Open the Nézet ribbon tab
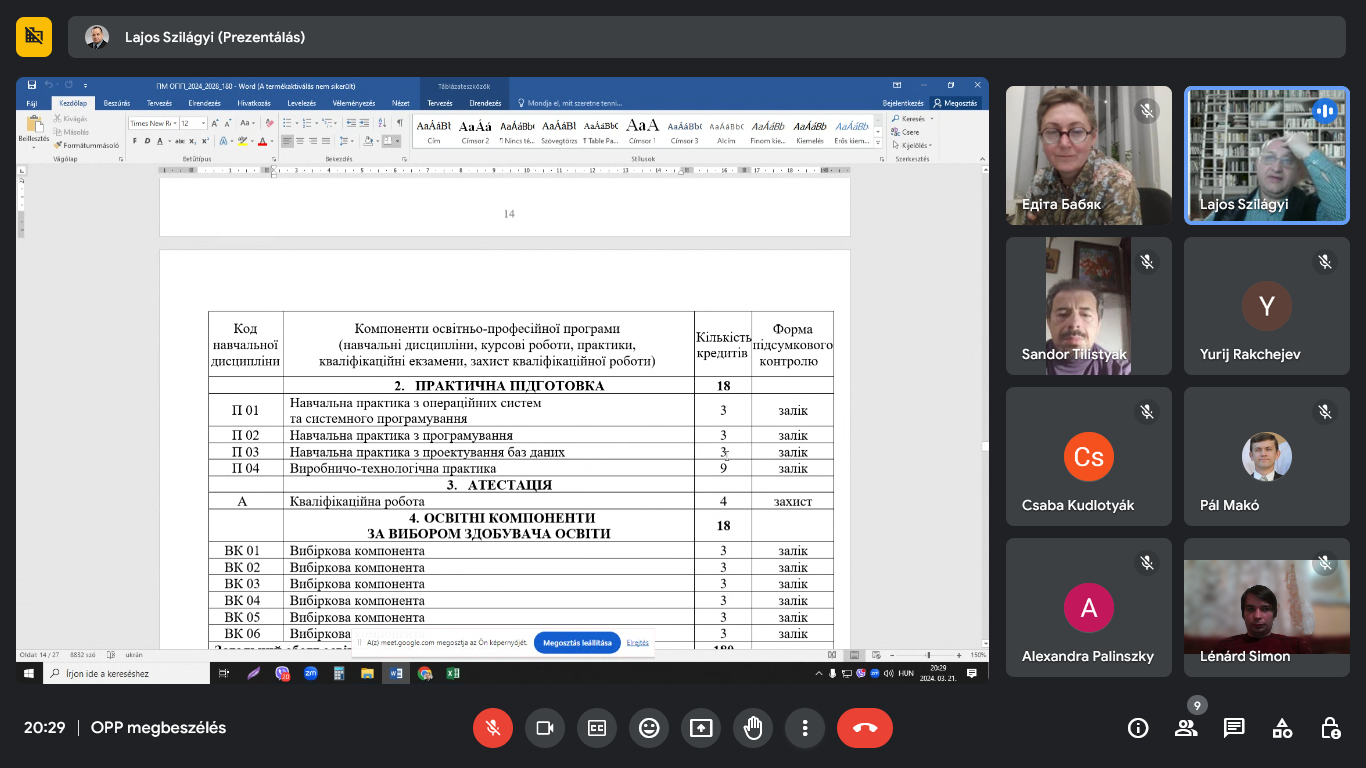Screen dimensions: 1366x768 click(400, 103)
